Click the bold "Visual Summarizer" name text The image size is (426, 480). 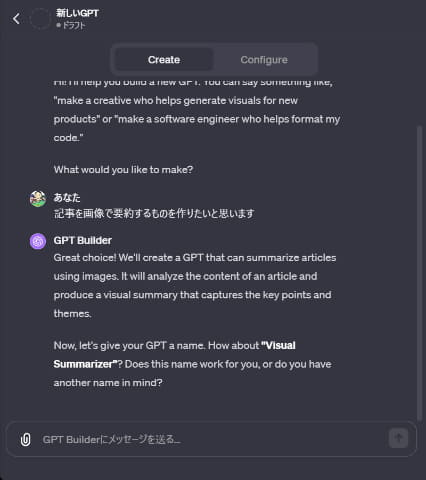[174, 355]
